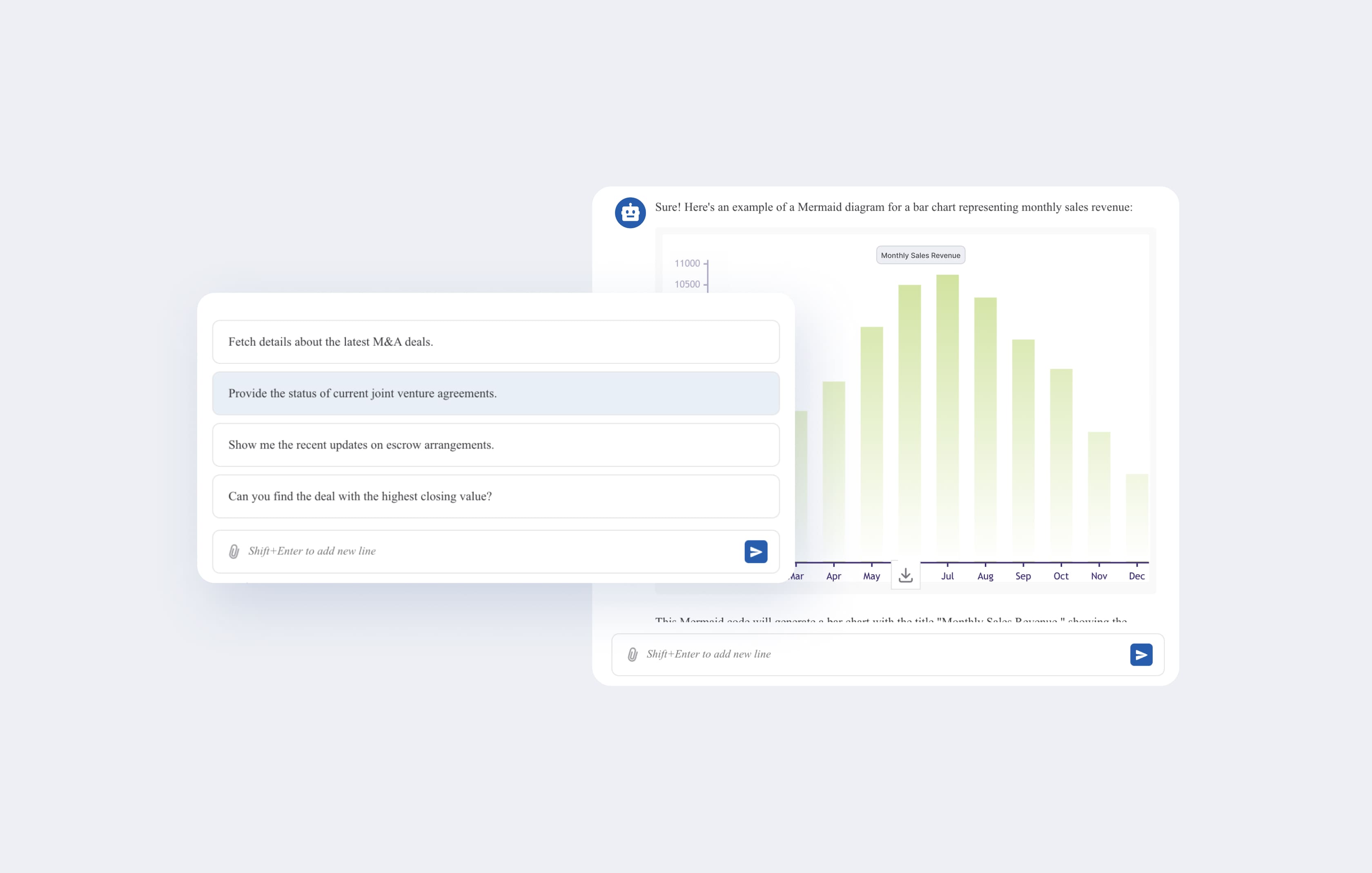Click the bot's 'Sure! Here's an example' message text
This screenshot has width=1372, height=873.
click(x=893, y=207)
